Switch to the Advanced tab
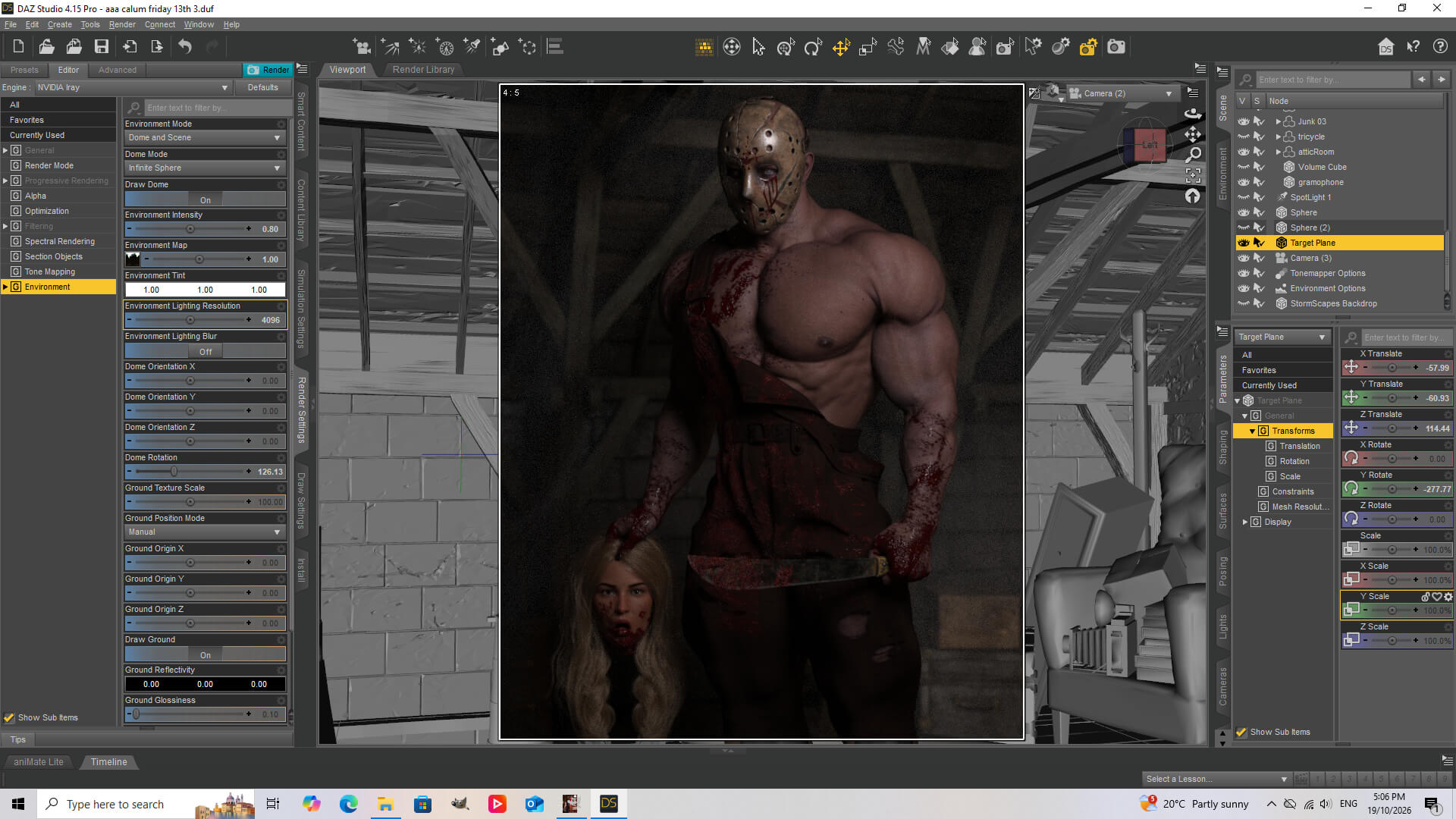 [118, 70]
